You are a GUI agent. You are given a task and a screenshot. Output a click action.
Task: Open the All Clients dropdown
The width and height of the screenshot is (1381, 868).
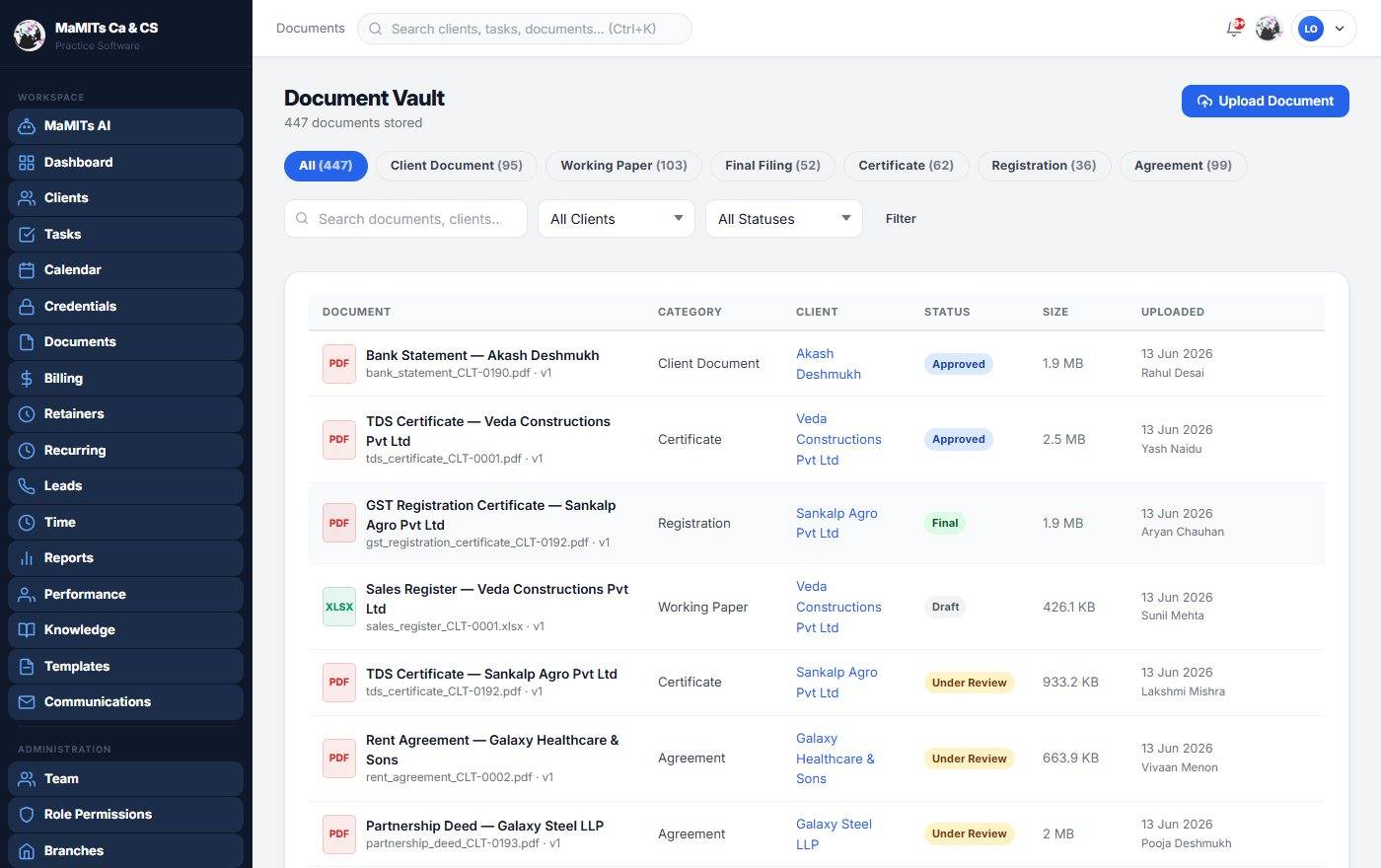tap(617, 219)
